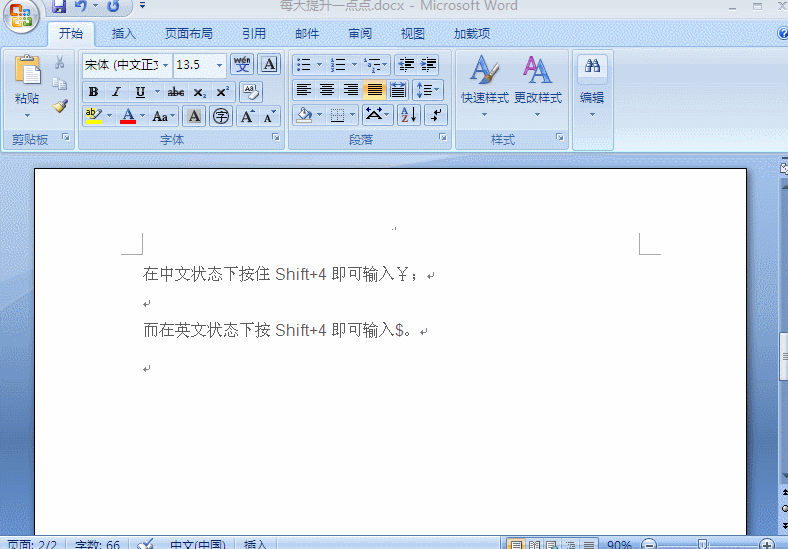Image resolution: width=788 pixels, height=549 pixels.
Task: Align text left
Action: [x=304, y=90]
